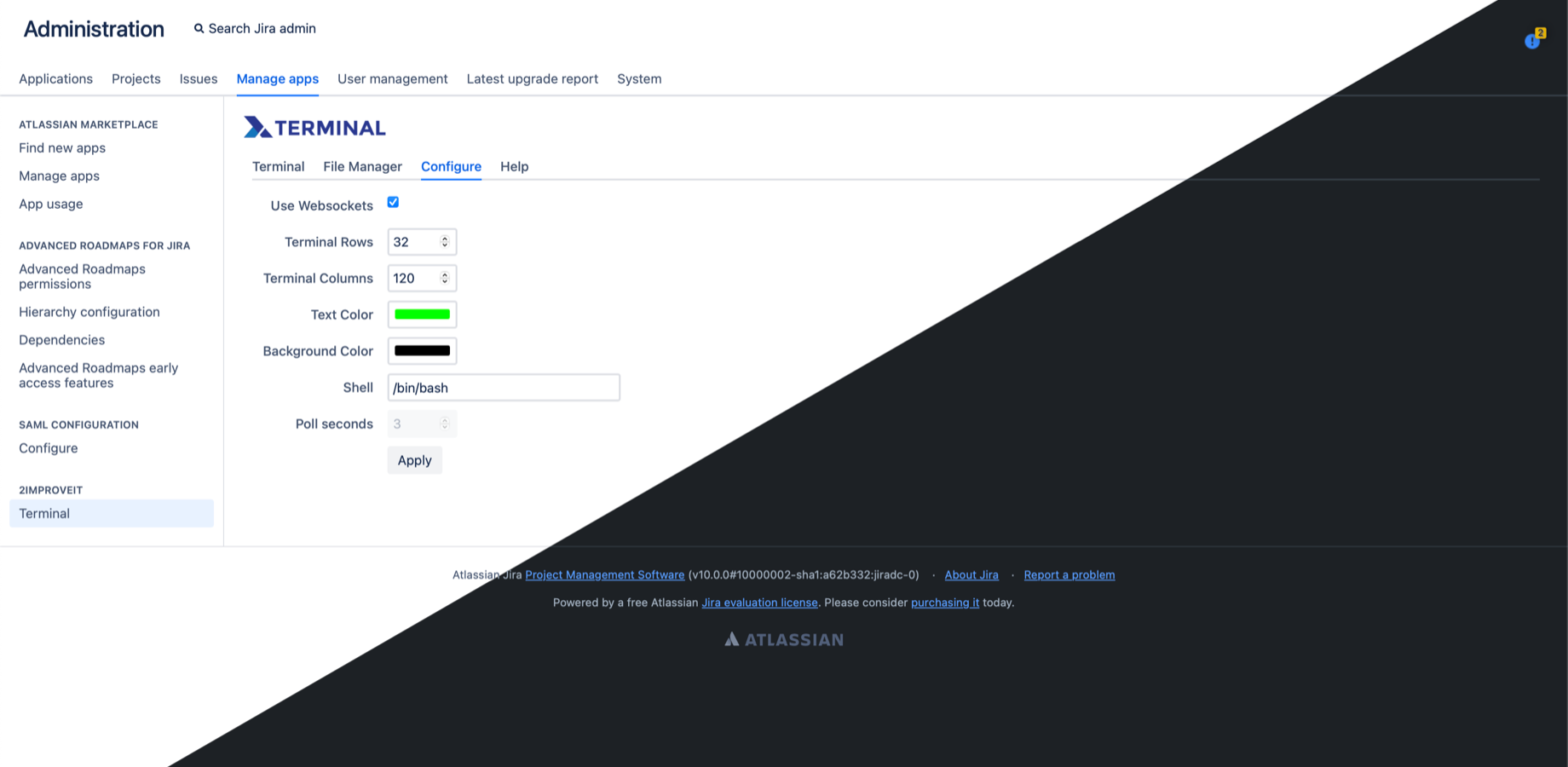Open App usage sidebar link
Image resolution: width=1568 pixels, height=767 pixels.
click(51, 204)
